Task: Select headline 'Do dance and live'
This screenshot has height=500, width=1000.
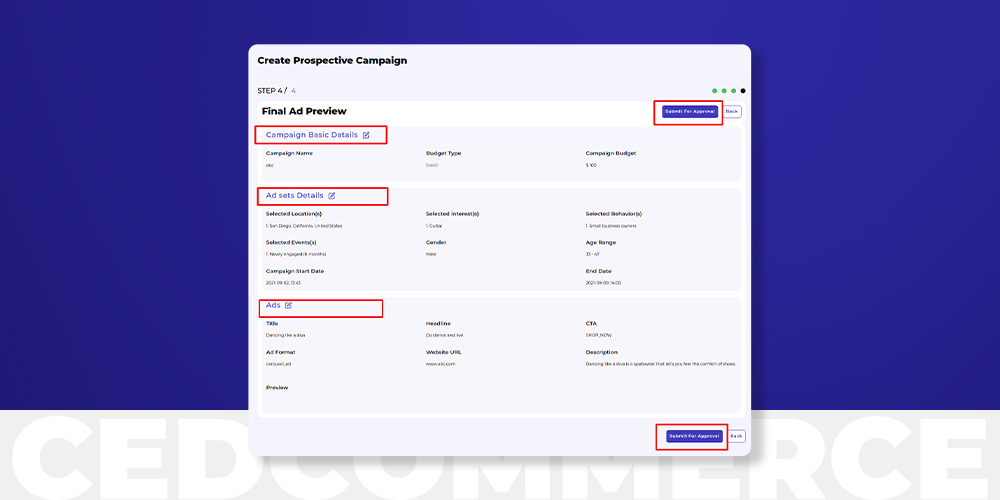Action: (445, 335)
